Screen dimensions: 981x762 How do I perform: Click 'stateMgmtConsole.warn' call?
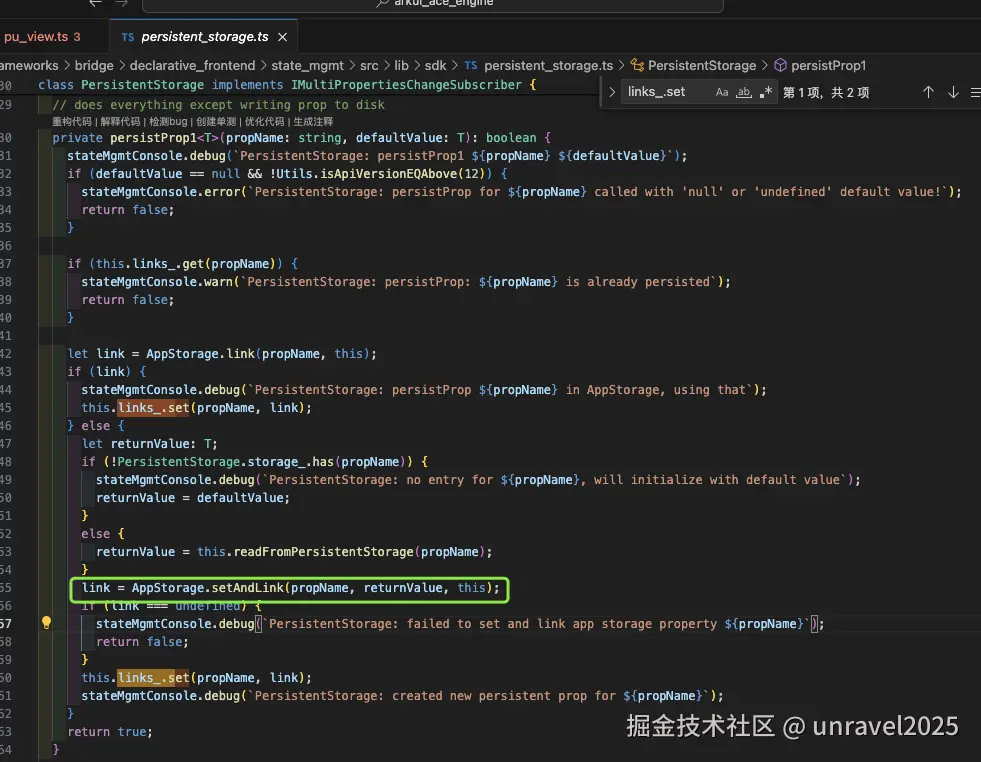click(157, 282)
